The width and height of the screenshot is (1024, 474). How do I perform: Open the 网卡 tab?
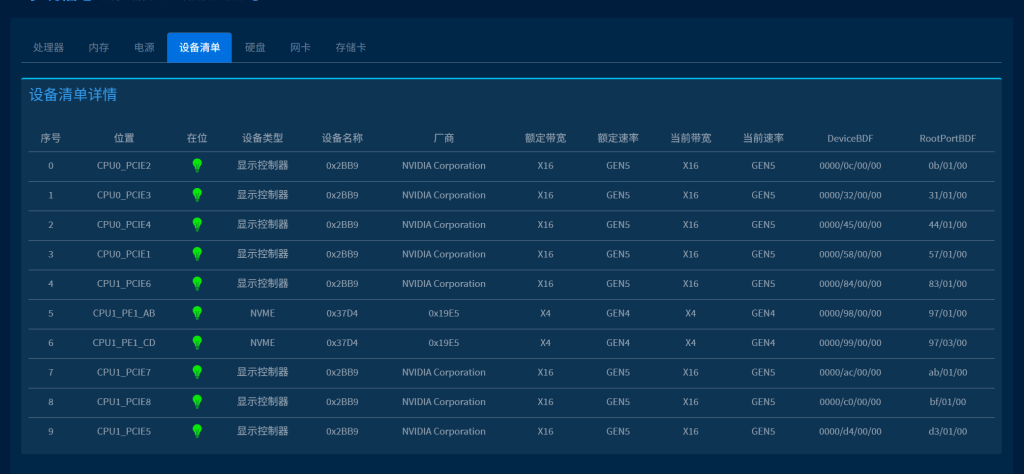pyautogui.click(x=300, y=48)
